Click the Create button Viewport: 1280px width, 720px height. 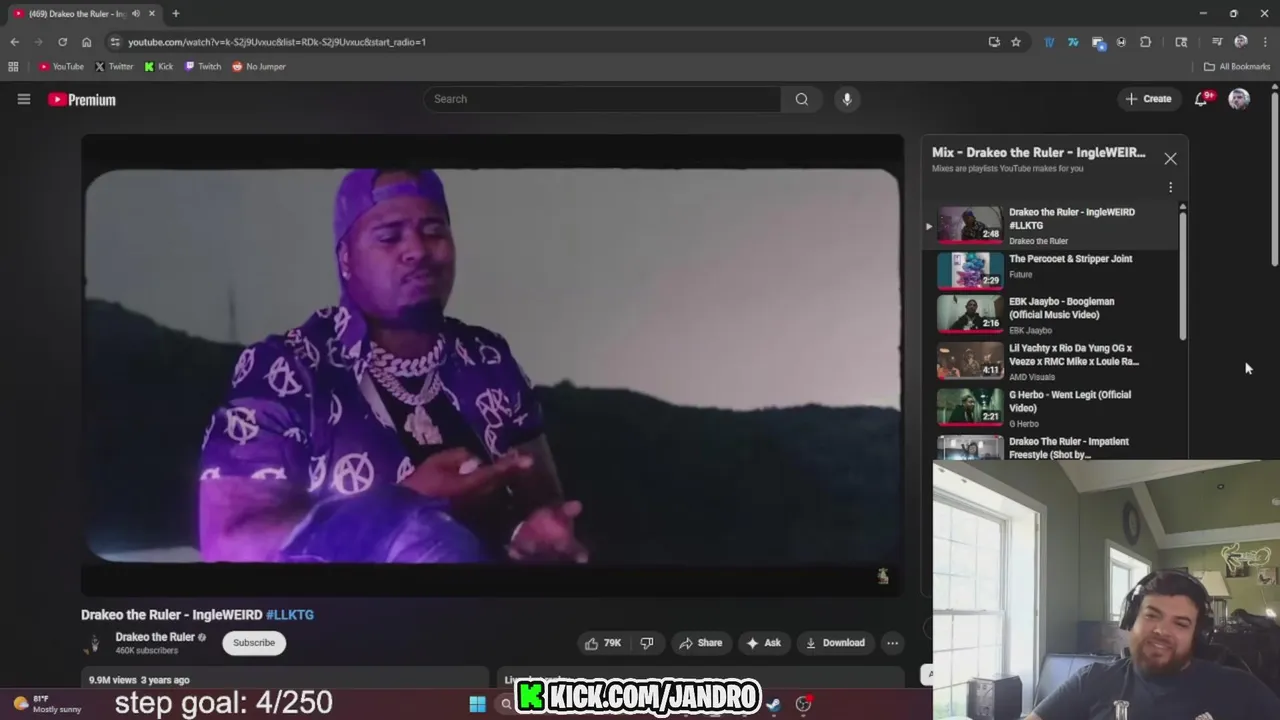pos(1148,99)
